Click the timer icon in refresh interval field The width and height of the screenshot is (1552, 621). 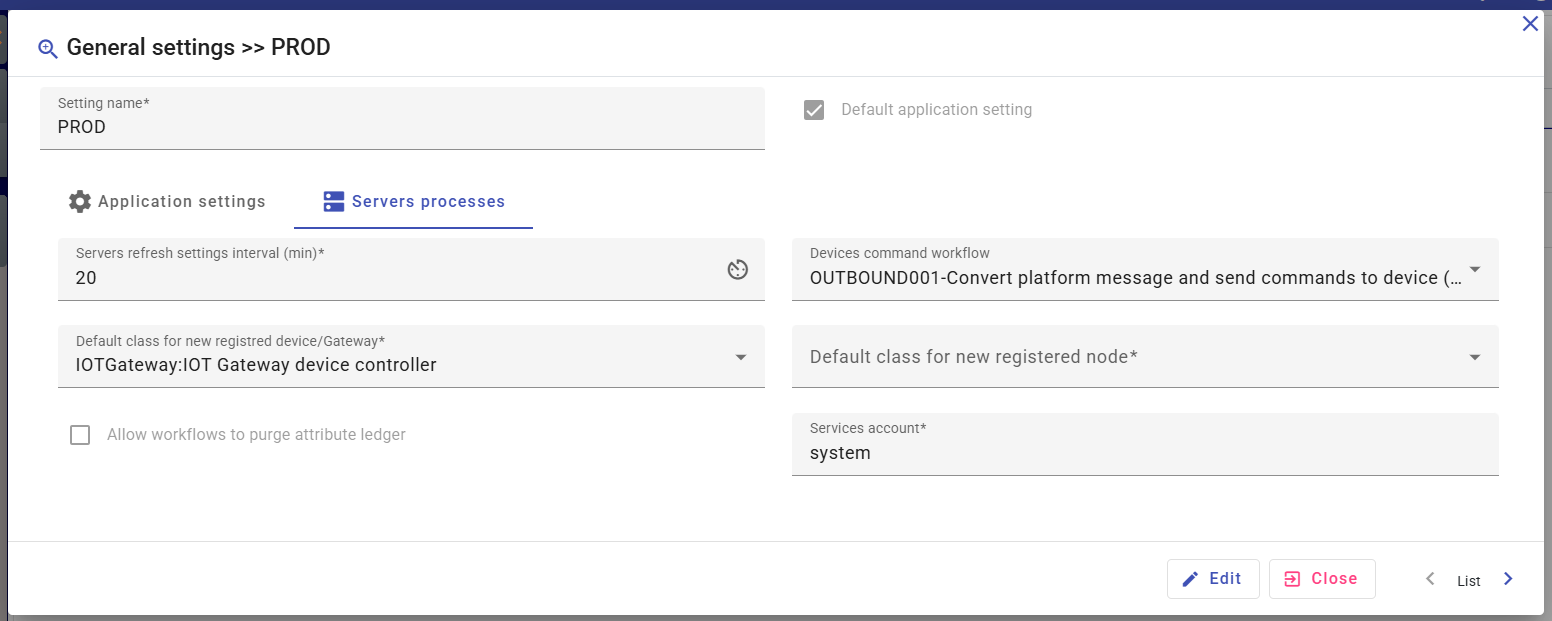pos(738,270)
